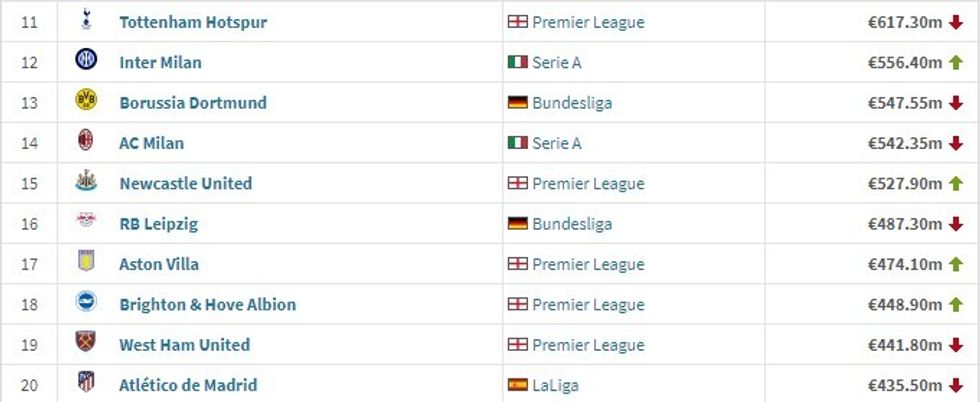Click the Brighton & Hove Albion crest

point(86,303)
